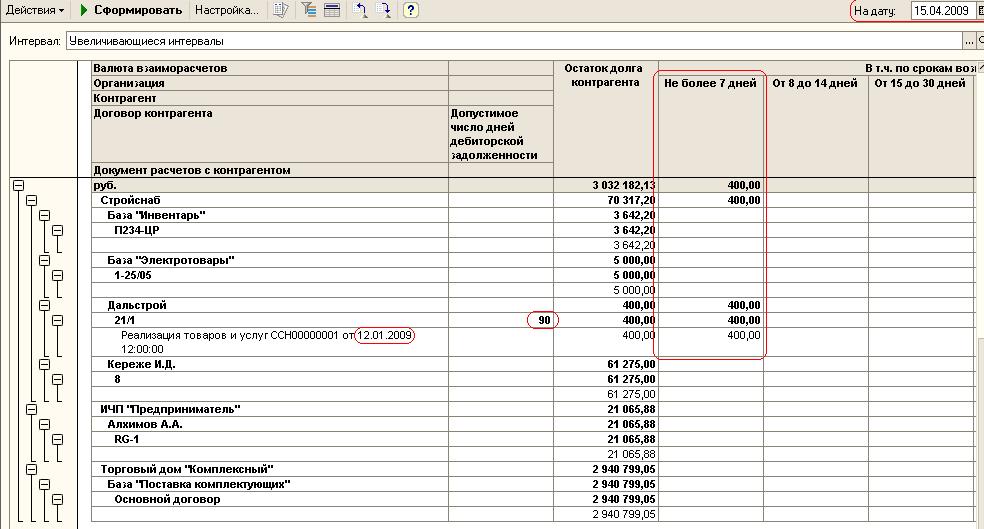Click the bold 21 065,88 in Алхимов А.А. row
The width and height of the screenshot is (984, 529).
631,424
